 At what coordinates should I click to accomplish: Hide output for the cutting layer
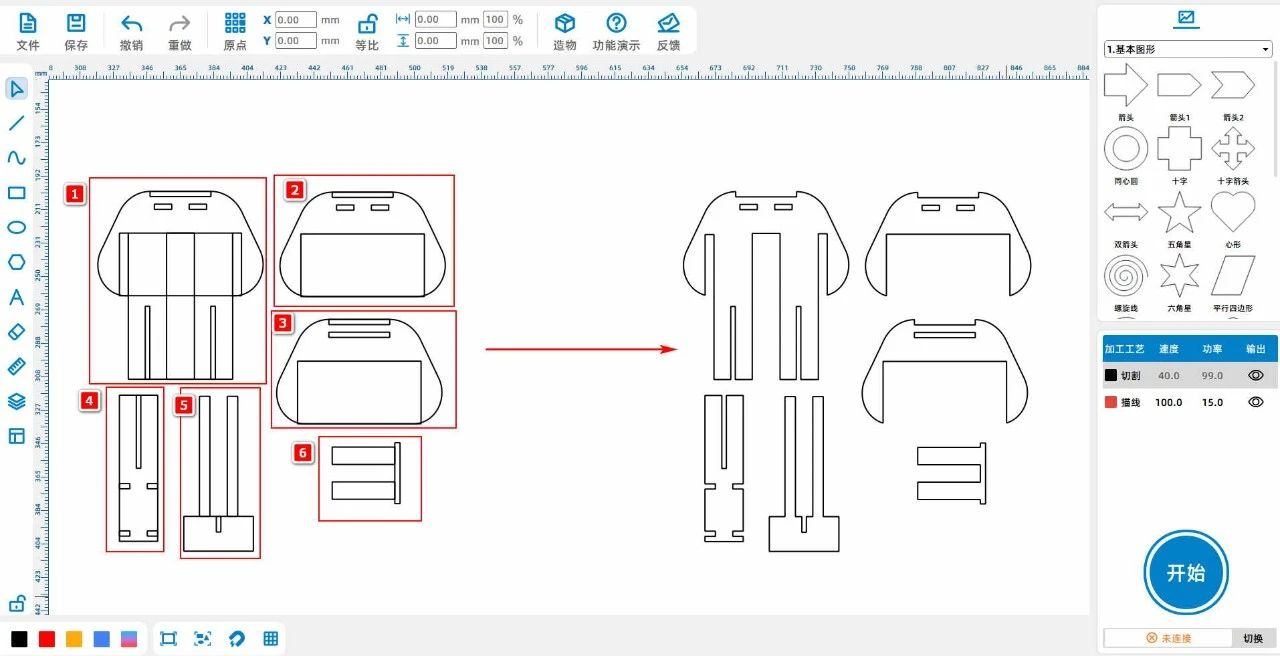click(1256, 375)
